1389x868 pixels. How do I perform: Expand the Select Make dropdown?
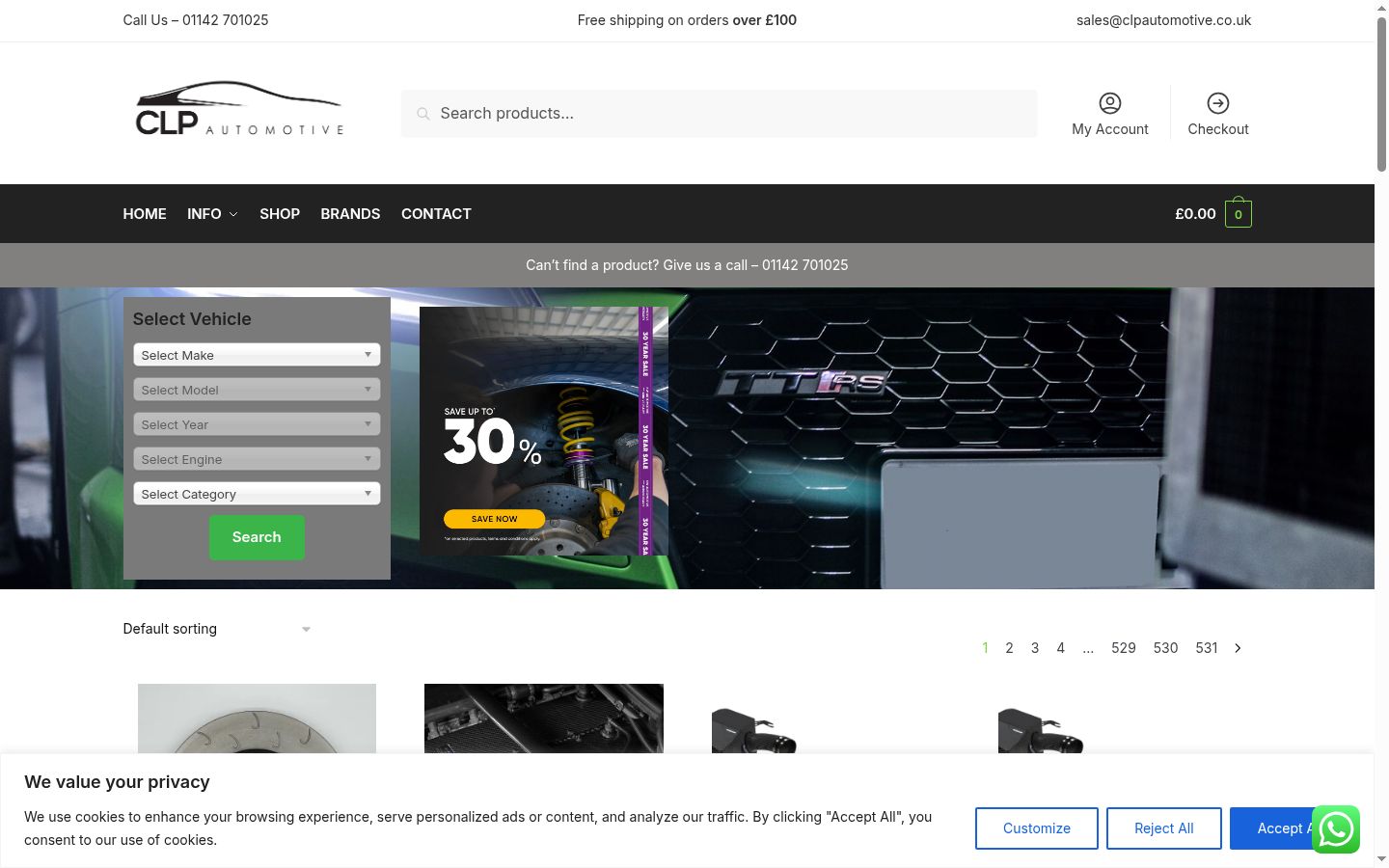point(257,355)
